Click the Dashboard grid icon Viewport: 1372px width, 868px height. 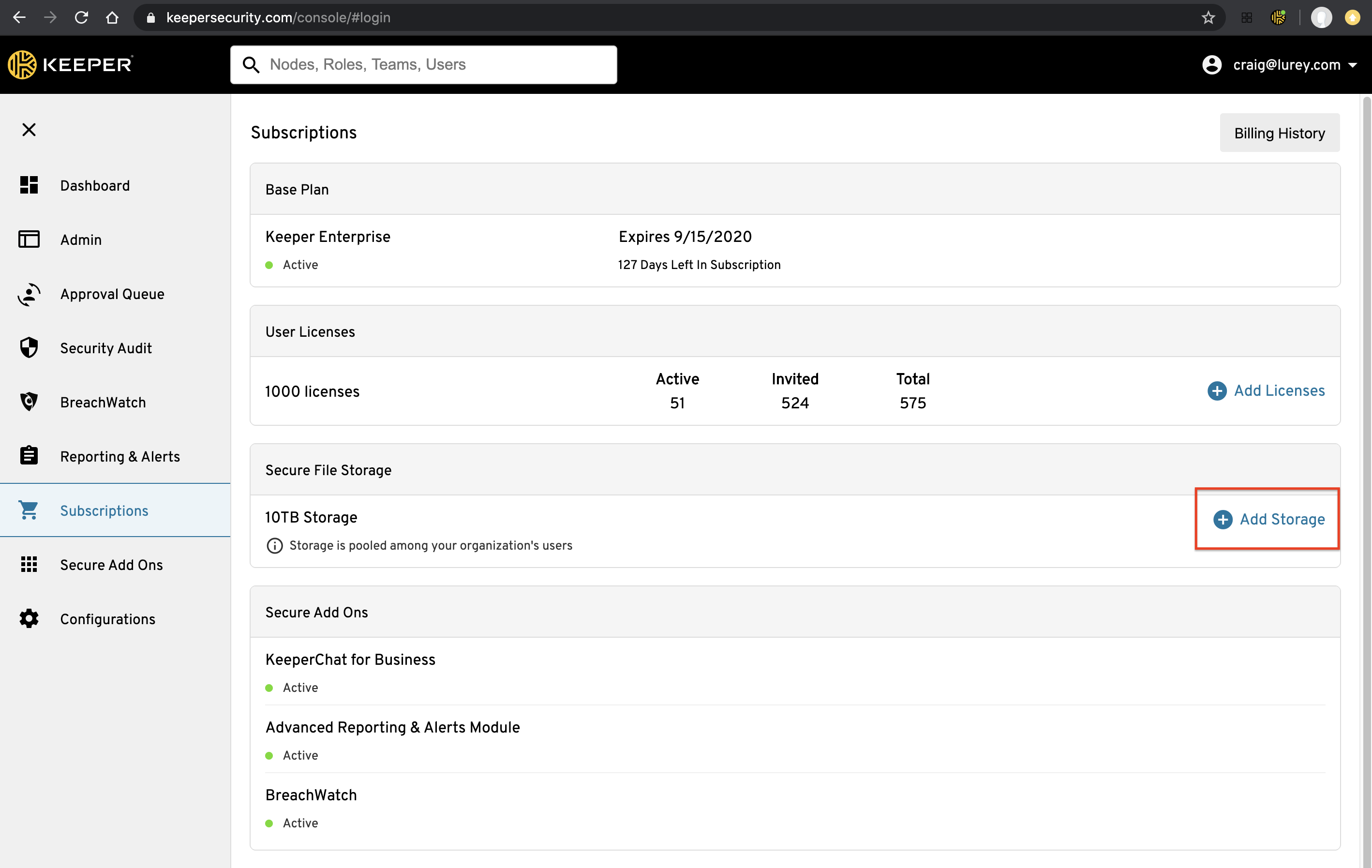pos(29,185)
